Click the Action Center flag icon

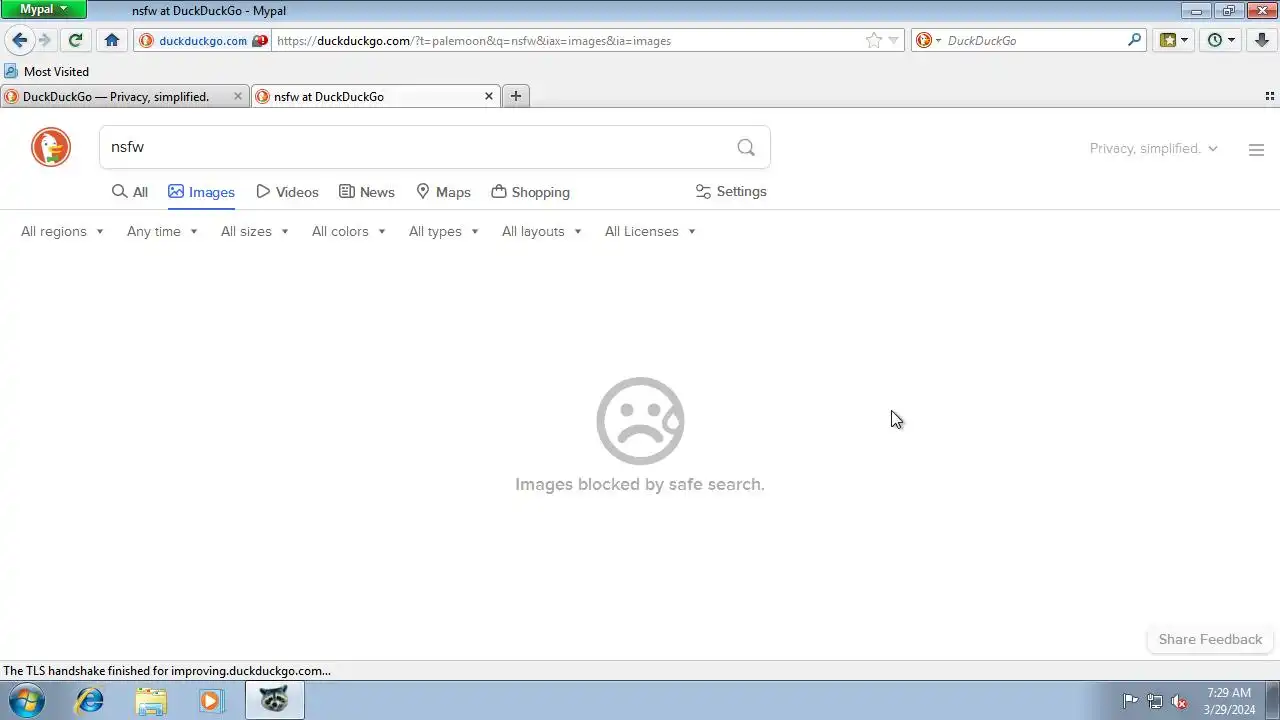(x=1130, y=701)
